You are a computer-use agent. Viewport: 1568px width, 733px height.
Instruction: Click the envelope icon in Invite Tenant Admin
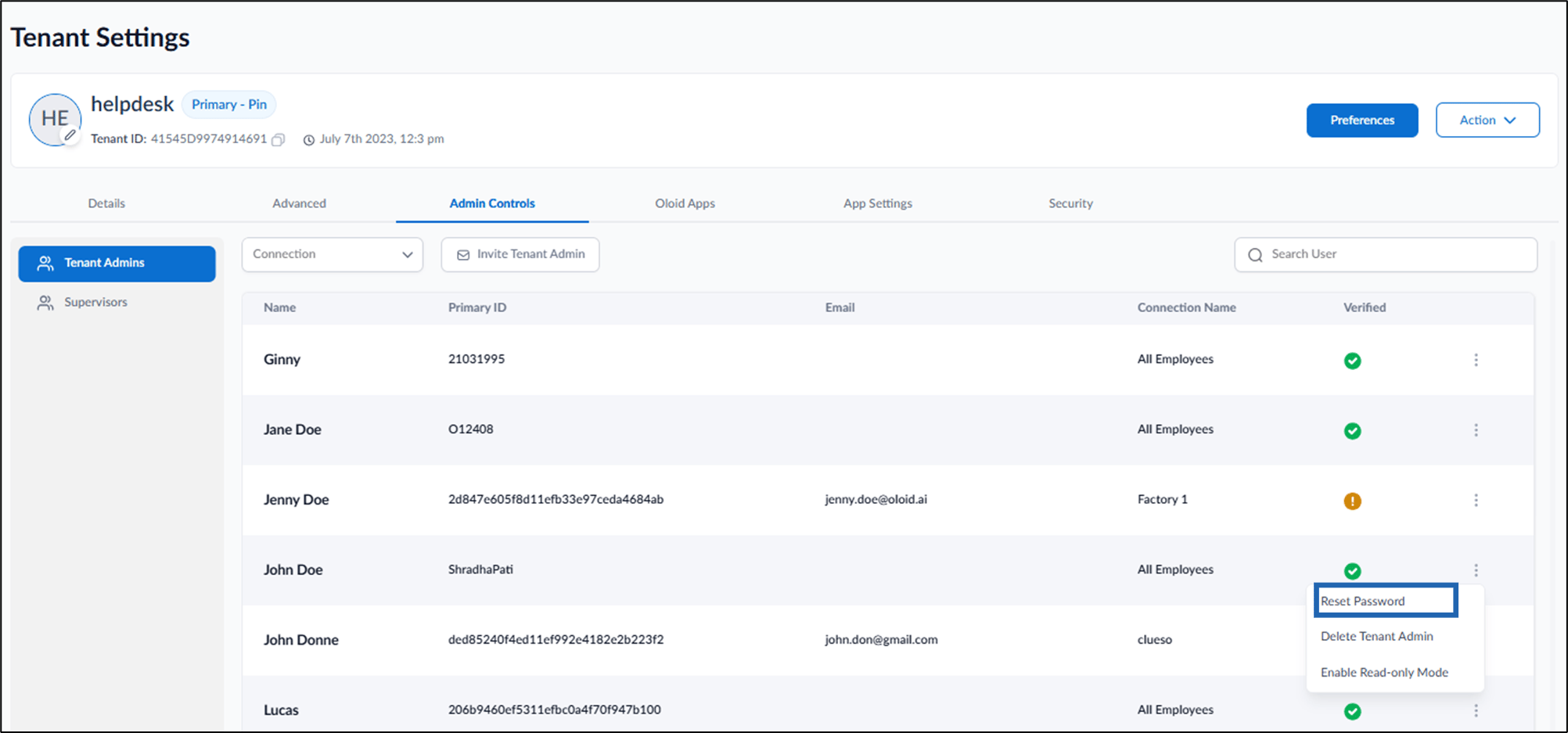(x=463, y=255)
